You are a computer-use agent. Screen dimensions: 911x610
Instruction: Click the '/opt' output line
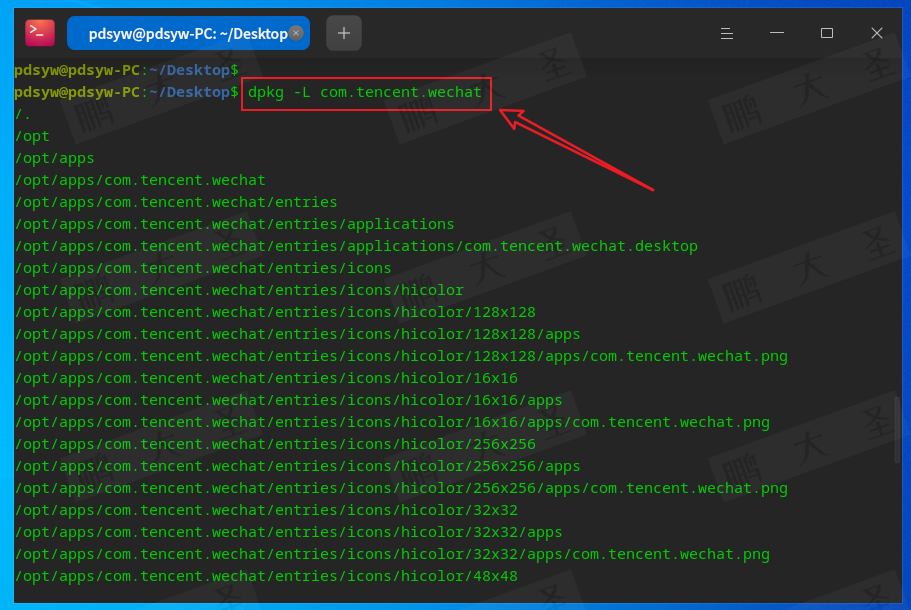[32, 137]
